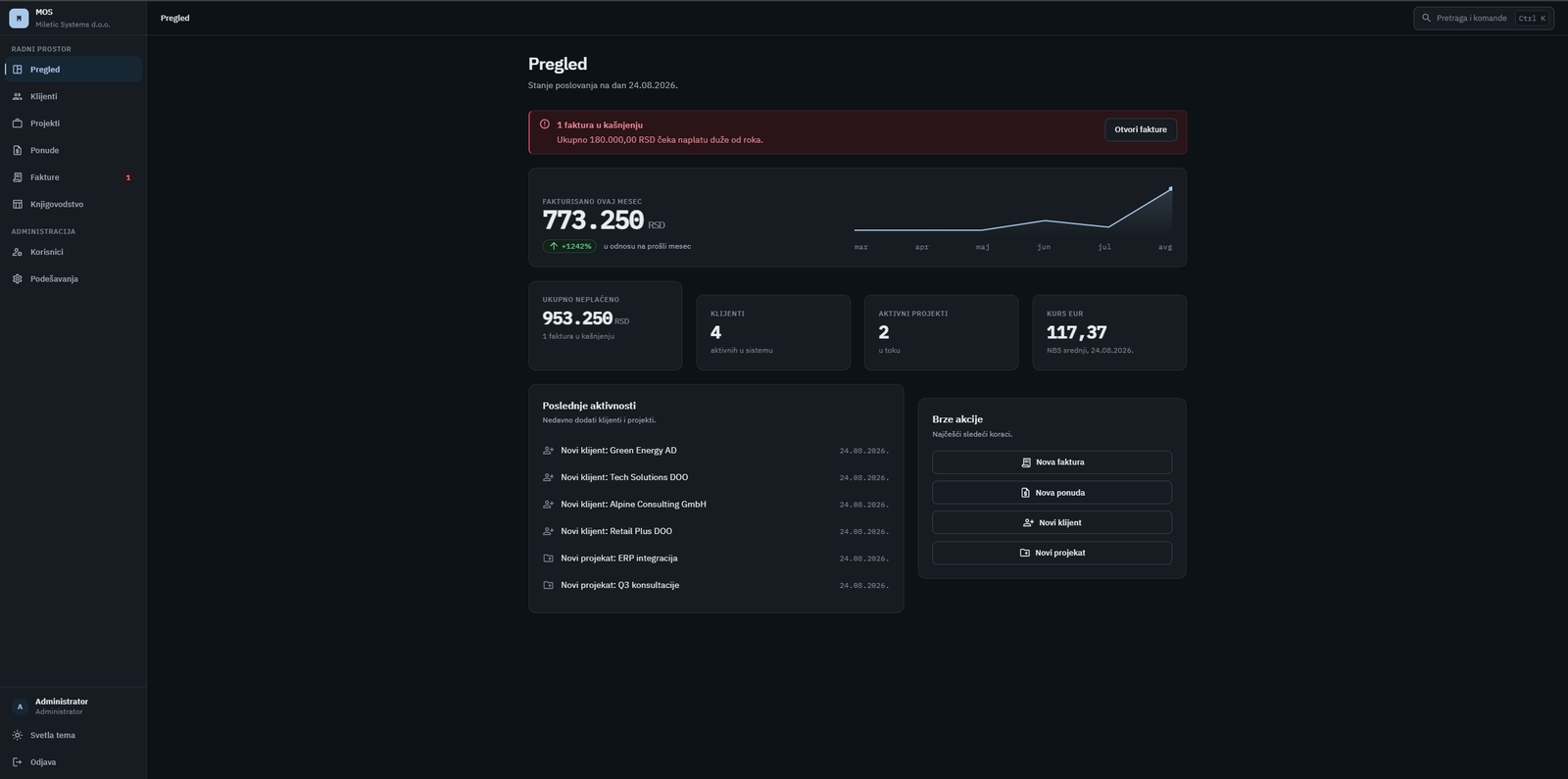Focus the Pretraga i komande search field
The width and height of the screenshot is (1568, 779).
click(x=1483, y=18)
